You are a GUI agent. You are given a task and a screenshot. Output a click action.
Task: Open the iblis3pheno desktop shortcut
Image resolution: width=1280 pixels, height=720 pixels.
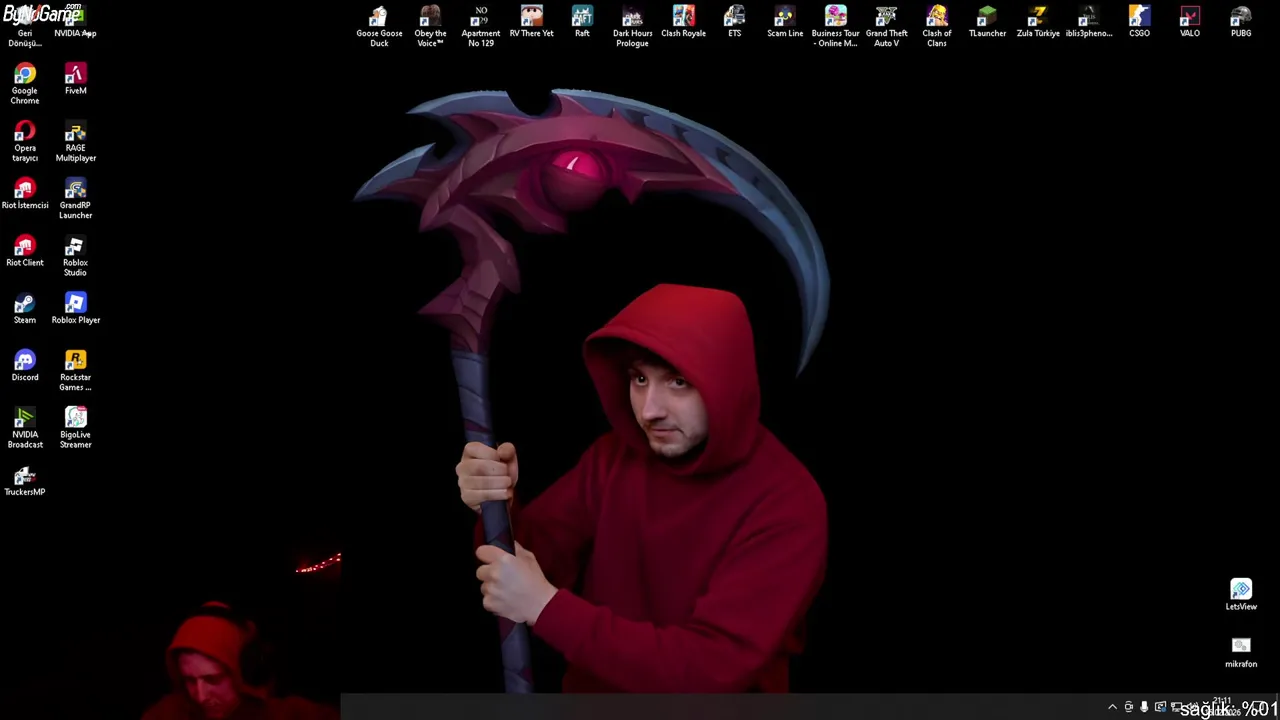1089,22
